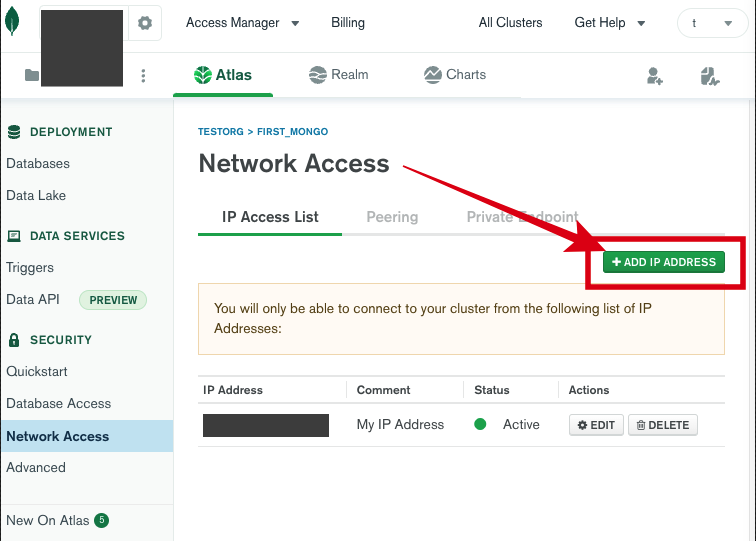Click the Add IP Address button
756x541 pixels.
pos(663,262)
